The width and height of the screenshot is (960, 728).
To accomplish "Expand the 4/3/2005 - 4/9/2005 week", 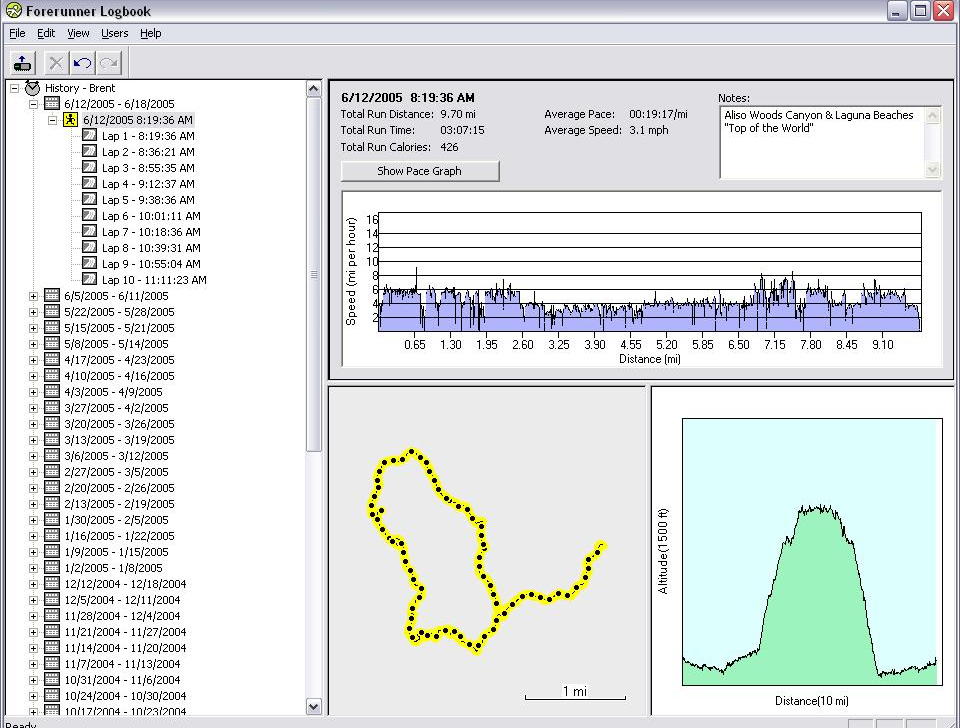I will (34, 392).
